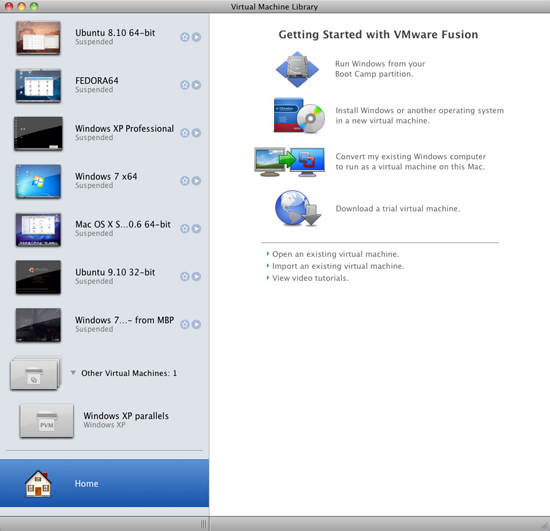Click the Windows 7...- from MBP name
Screen dimensions: 550x531
point(125,320)
